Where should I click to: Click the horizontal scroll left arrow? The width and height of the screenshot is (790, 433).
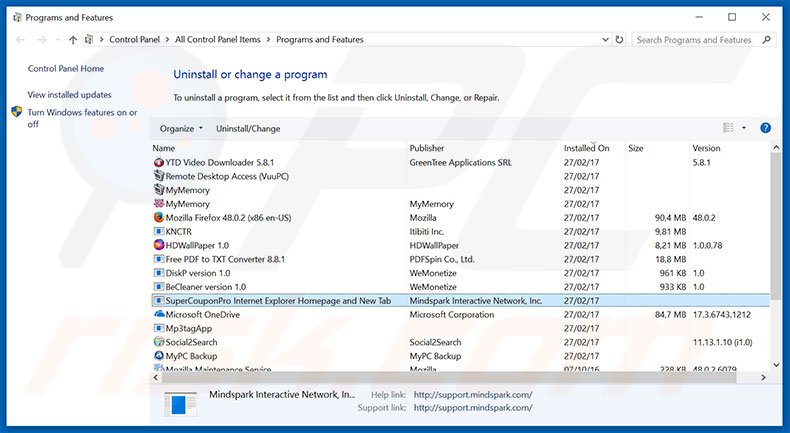pyautogui.click(x=156, y=377)
